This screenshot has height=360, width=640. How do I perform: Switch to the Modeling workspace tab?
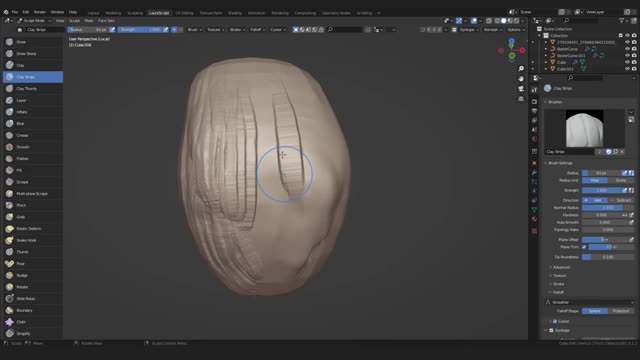[113, 13]
